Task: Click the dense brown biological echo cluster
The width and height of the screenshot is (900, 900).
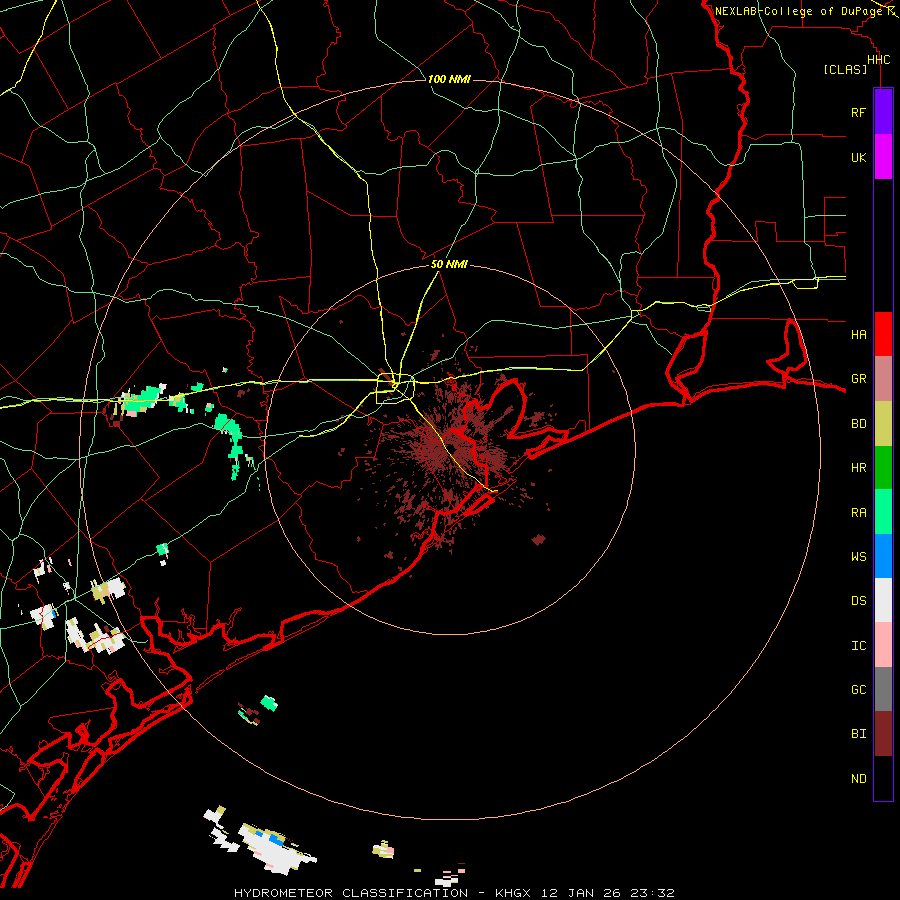Action: (x=451, y=451)
